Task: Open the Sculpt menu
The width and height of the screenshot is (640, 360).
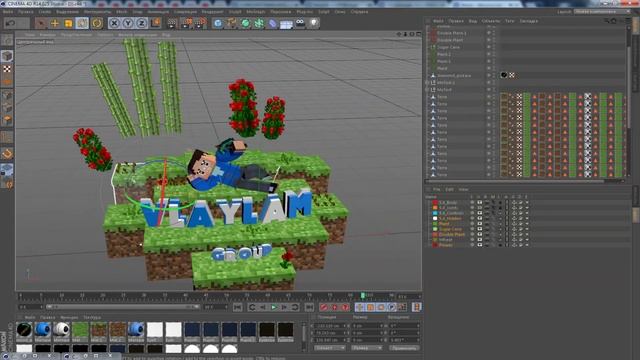Action: [x=235, y=12]
